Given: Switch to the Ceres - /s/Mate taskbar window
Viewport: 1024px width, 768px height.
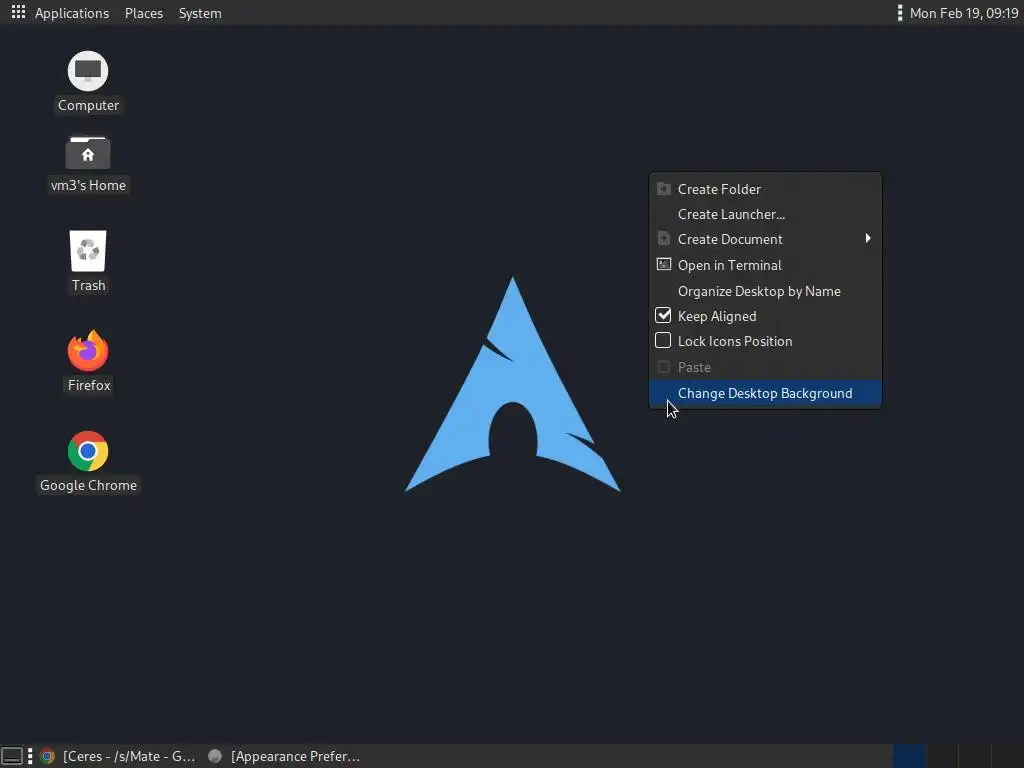Looking at the screenshot, I should click(118, 756).
